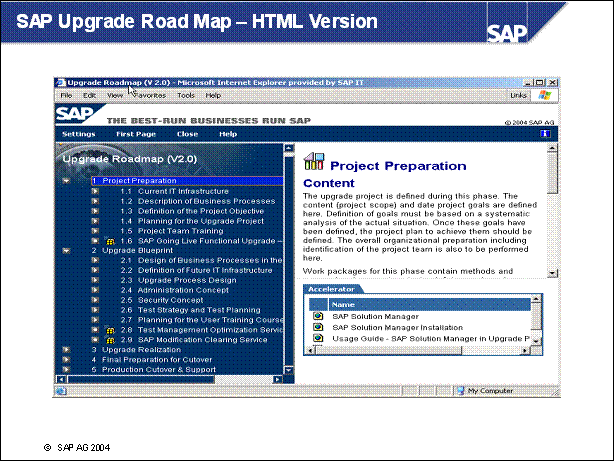Expand the 4 Final Preparation for Cutover node
This screenshot has width=614, height=461.
(x=66, y=360)
